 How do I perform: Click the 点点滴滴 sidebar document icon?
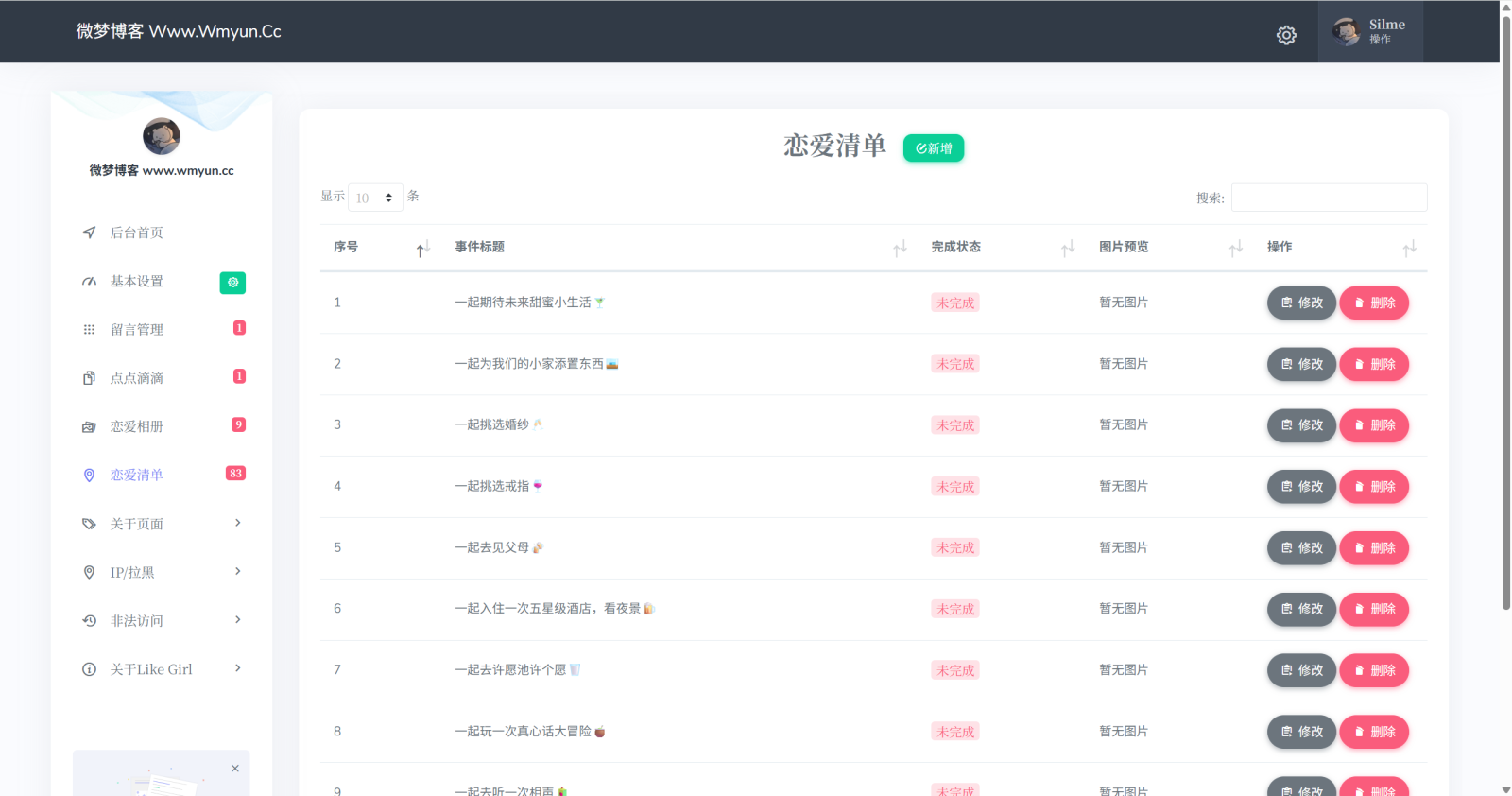point(89,378)
